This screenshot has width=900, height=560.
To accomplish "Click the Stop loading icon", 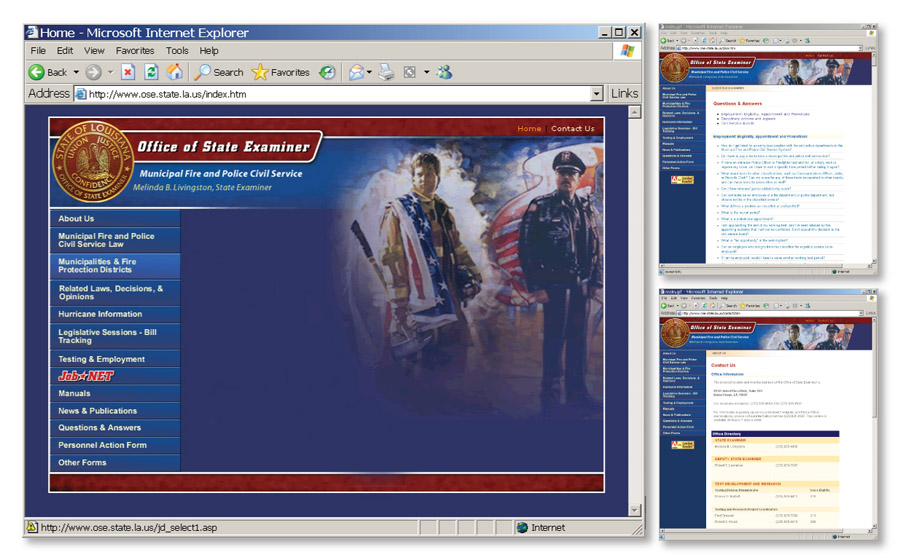I will point(128,72).
